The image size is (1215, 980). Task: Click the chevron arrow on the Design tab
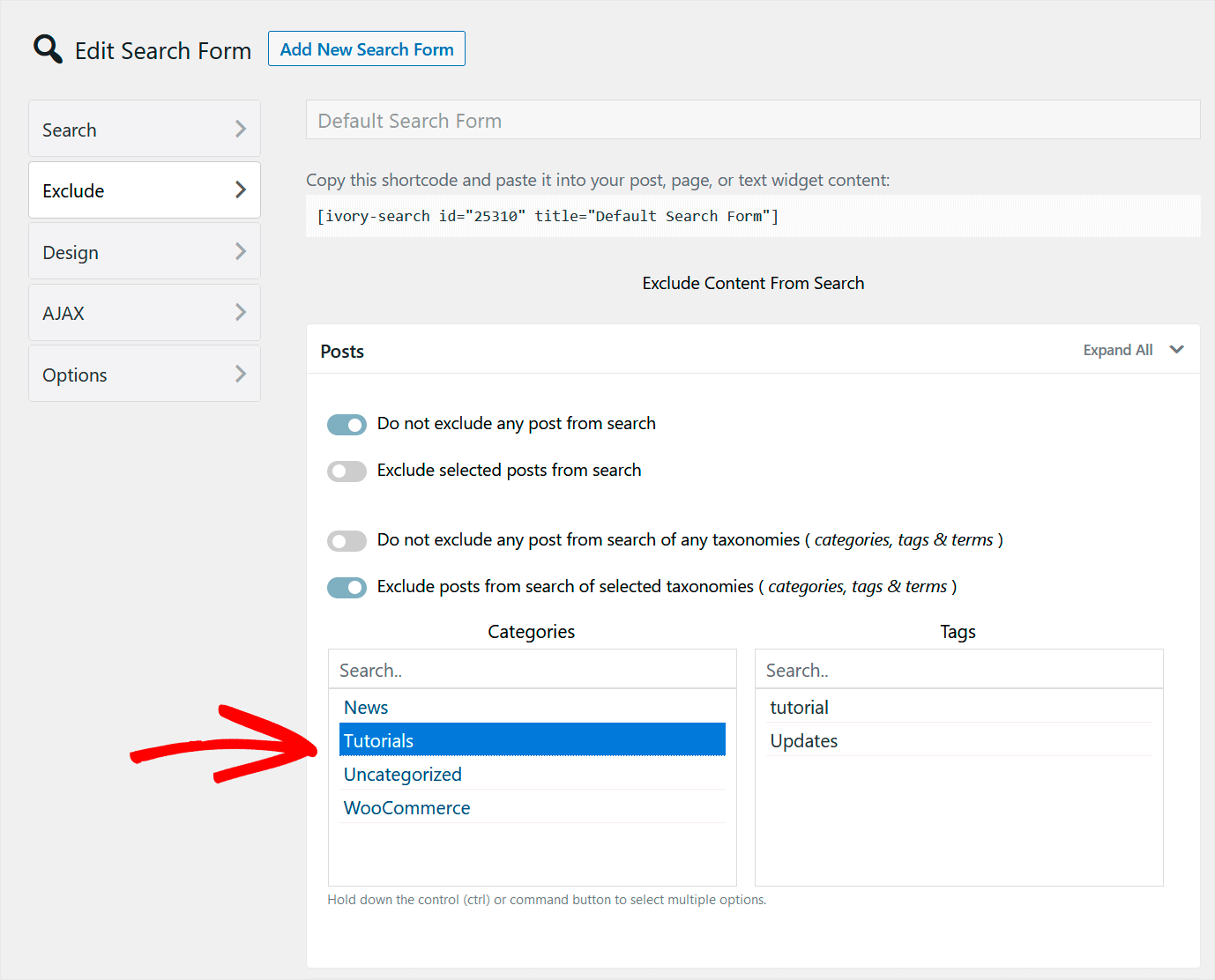[x=241, y=251]
